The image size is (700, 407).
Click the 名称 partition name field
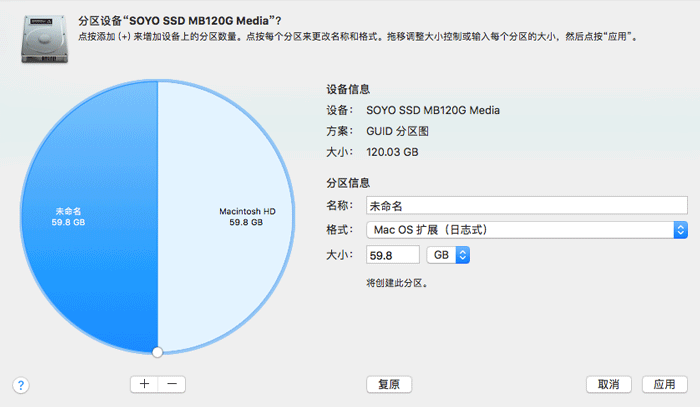point(527,206)
